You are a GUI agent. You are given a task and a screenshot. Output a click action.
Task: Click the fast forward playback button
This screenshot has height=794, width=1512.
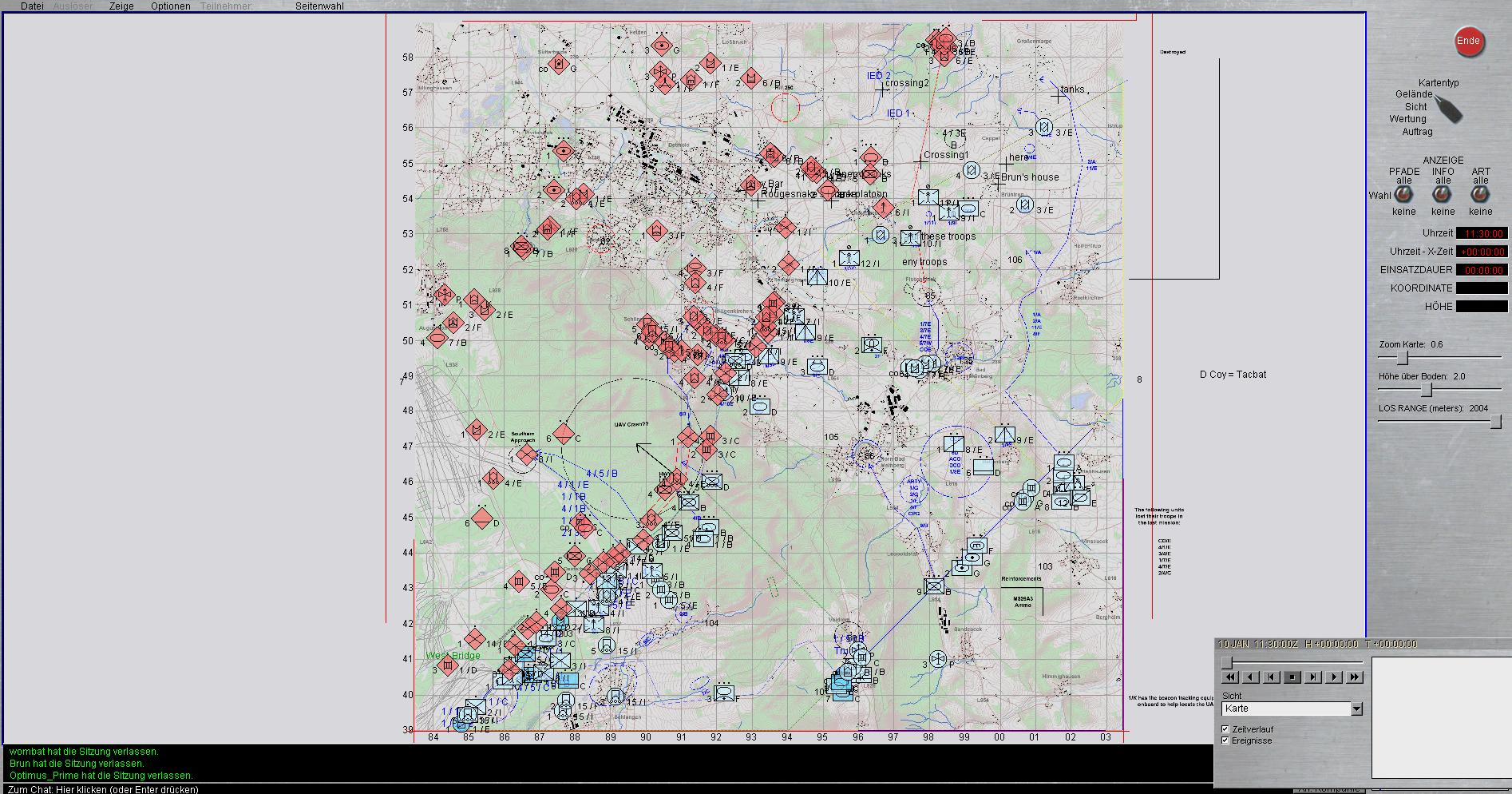[x=1355, y=677]
